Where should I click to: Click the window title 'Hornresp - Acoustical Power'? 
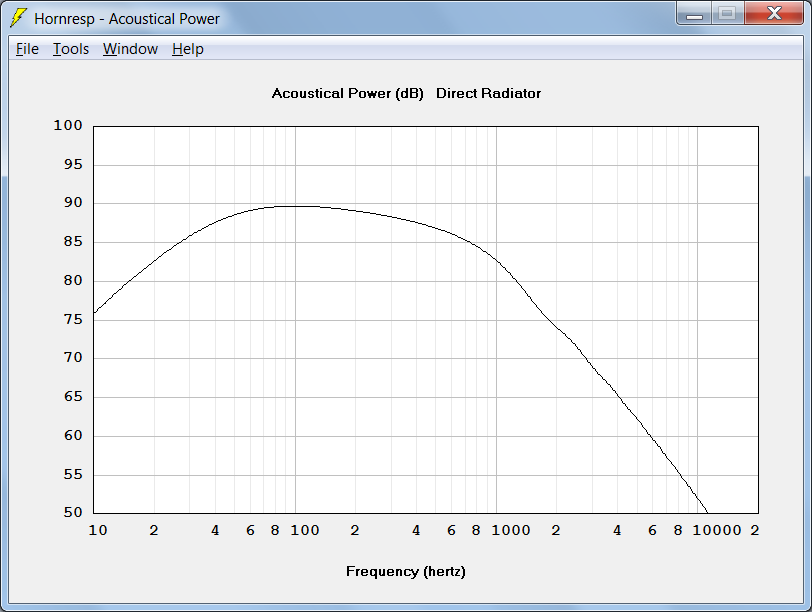click(x=127, y=19)
